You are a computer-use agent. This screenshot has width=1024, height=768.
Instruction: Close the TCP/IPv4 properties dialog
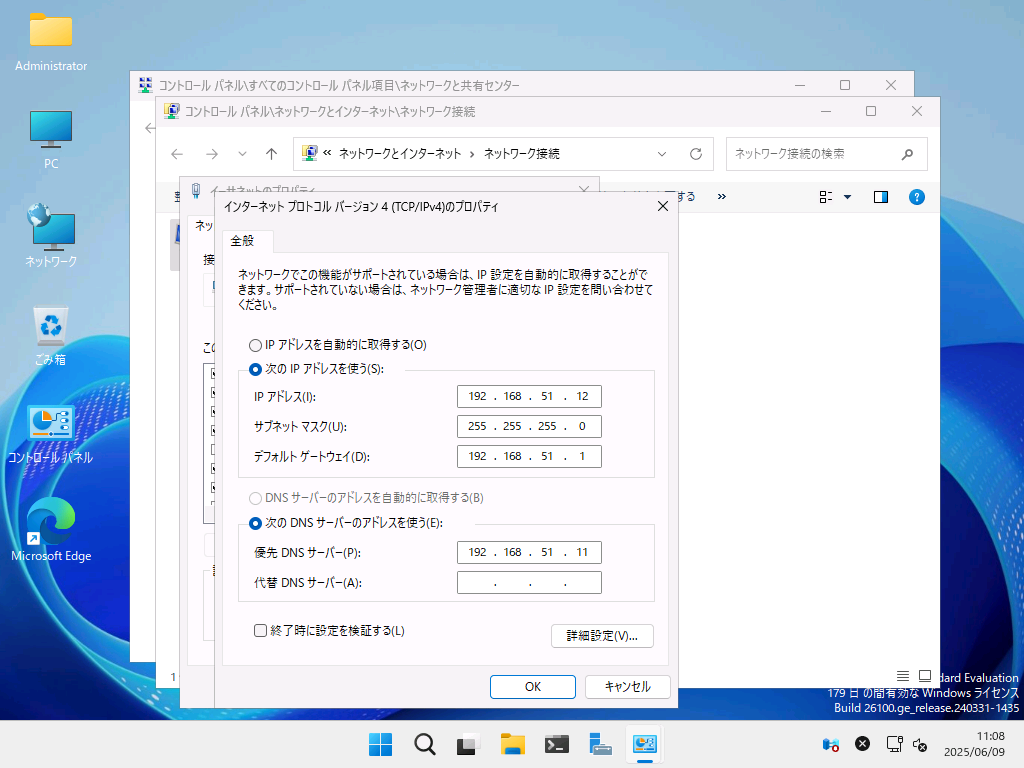point(663,206)
